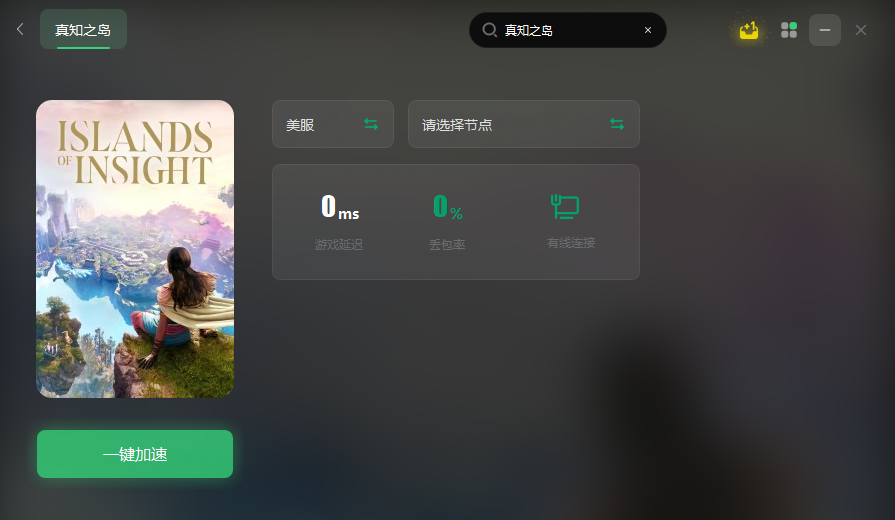Click the swap arrows in the node selector

tap(616, 124)
